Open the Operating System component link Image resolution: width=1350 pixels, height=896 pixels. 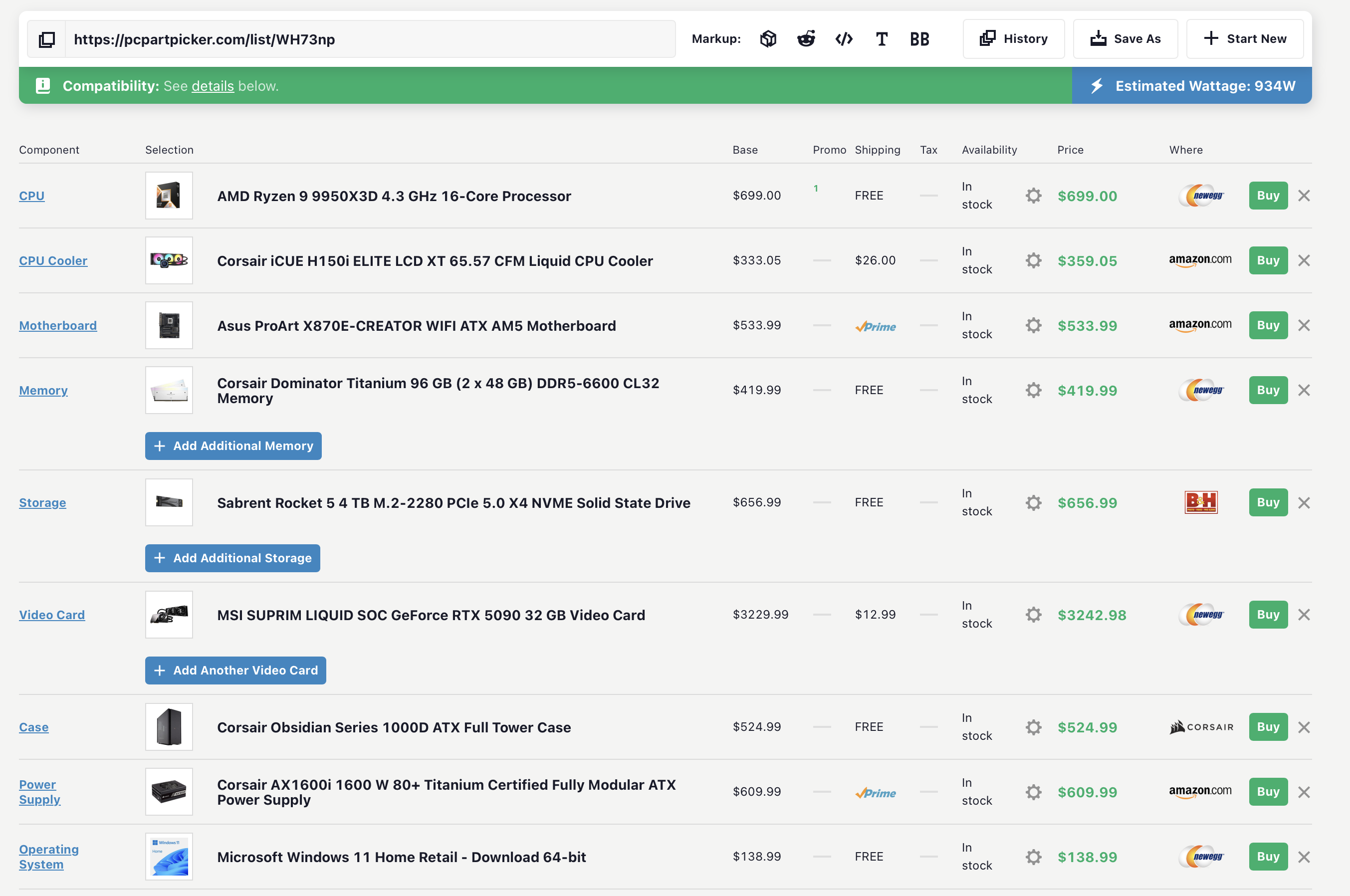[x=48, y=857]
